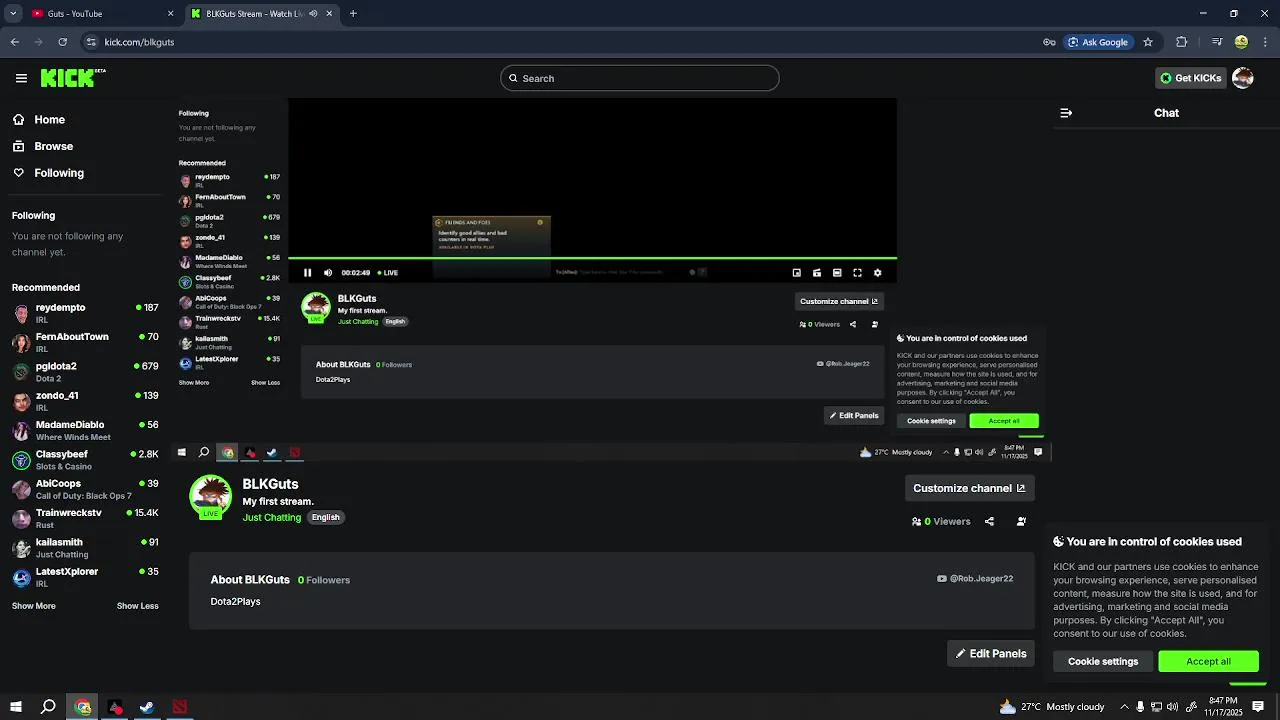Open large Classybeef Slots & Casino channel row
The height and width of the screenshot is (720, 1280).
click(85, 460)
